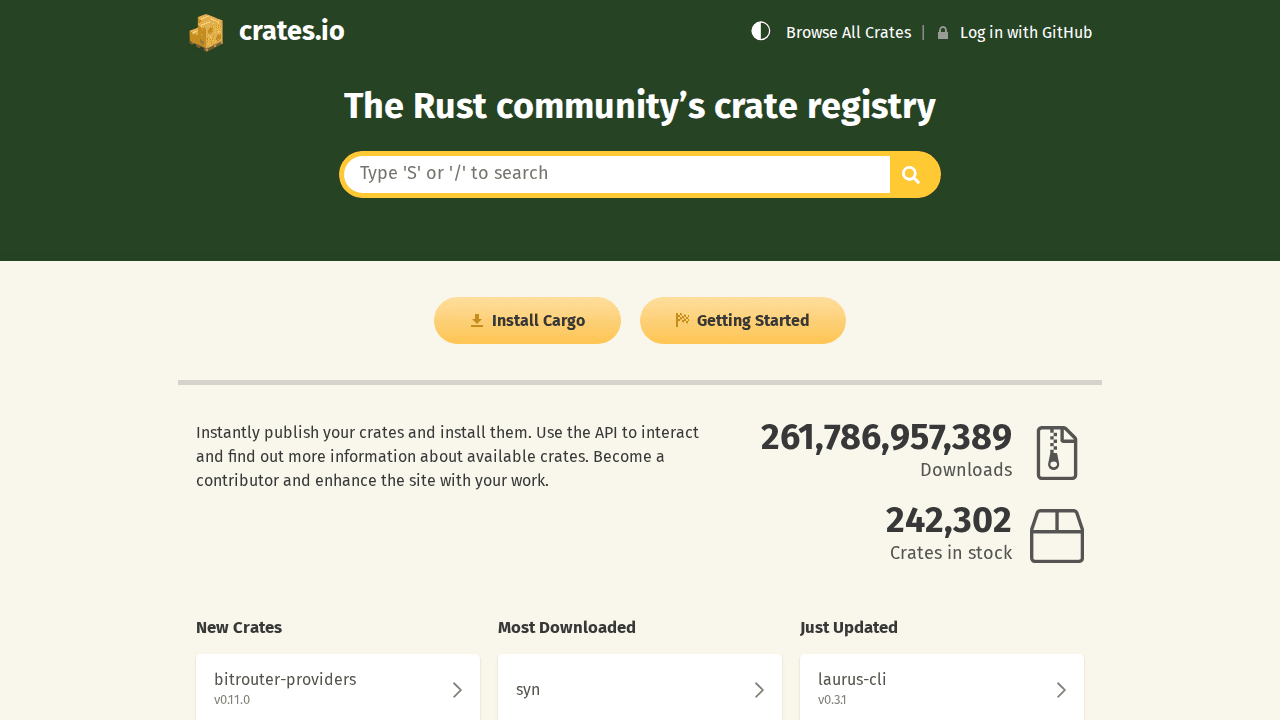Click the magnifying glass search icon
The image size is (1280, 720).
pyautogui.click(x=909, y=173)
